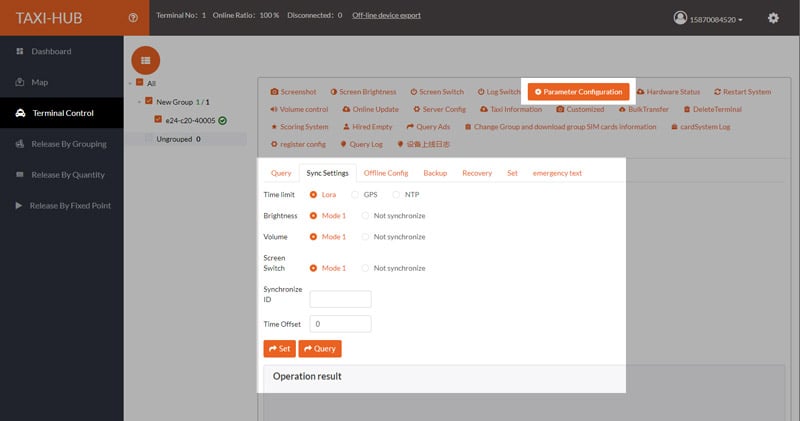
Task: Switch to the Query tab
Action: pos(281,173)
